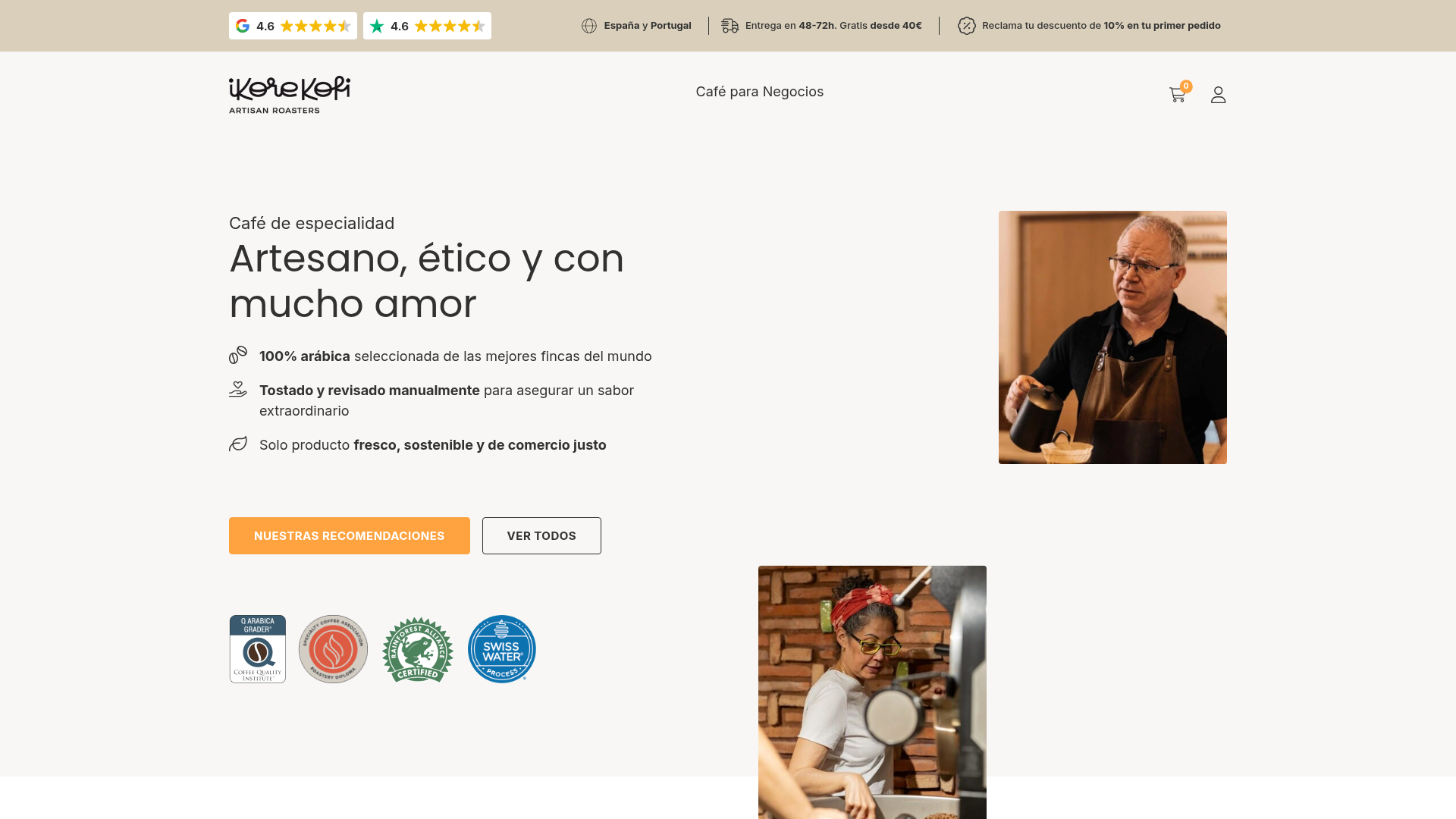Click the Trustpilot star rating badge
The height and width of the screenshot is (819, 1456).
pos(427,26)
